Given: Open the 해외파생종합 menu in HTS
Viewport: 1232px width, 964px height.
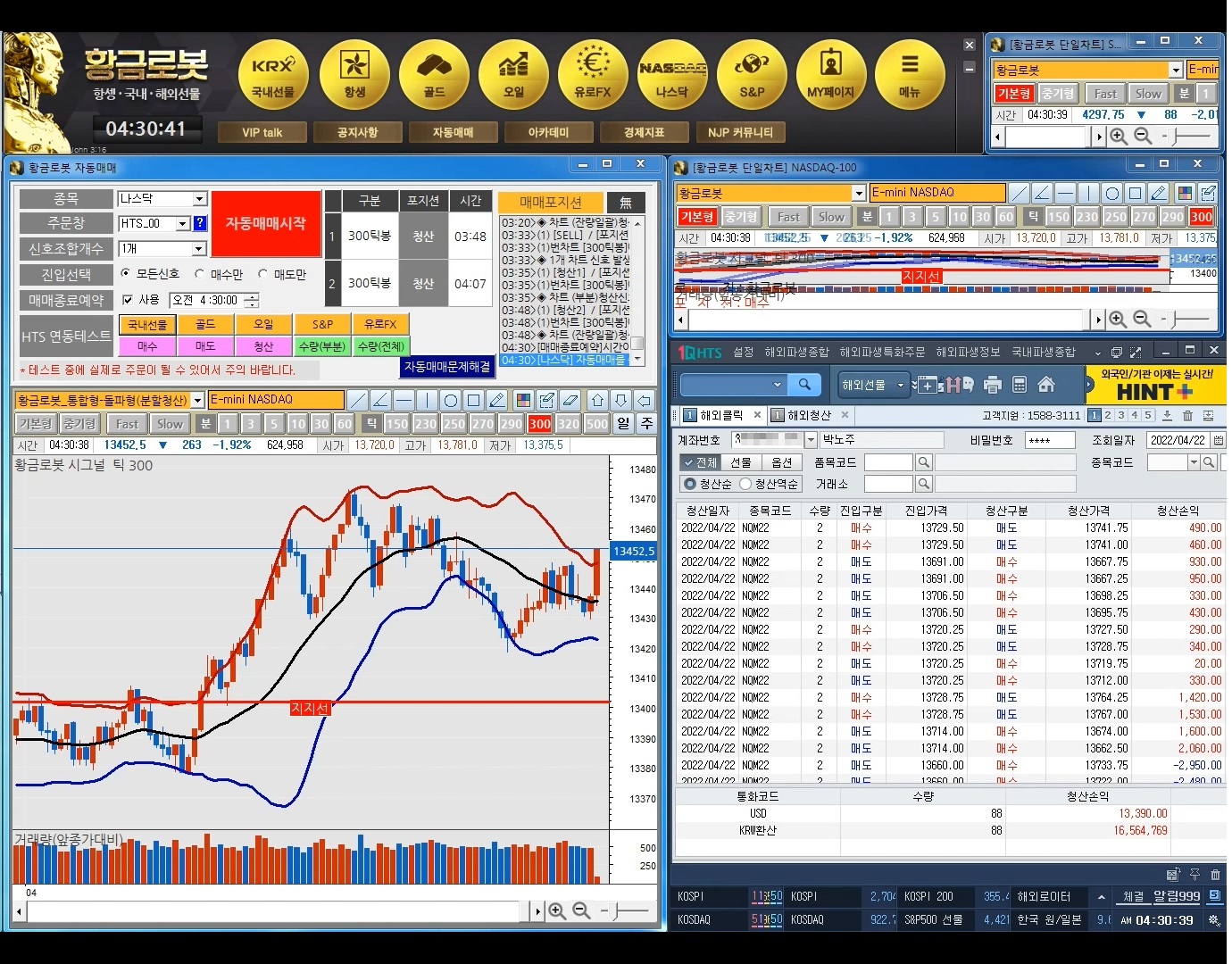Looking at the screenshot, I should (x=796, y=352).
